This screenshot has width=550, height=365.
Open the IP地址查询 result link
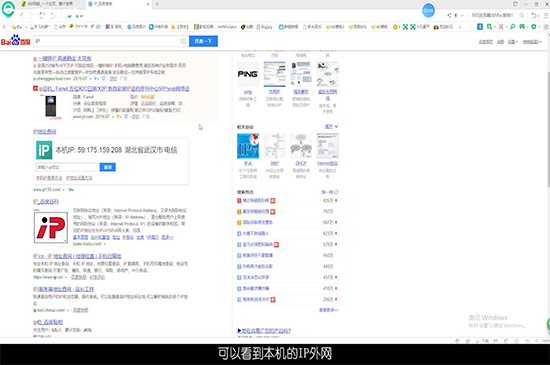point(45,132)
